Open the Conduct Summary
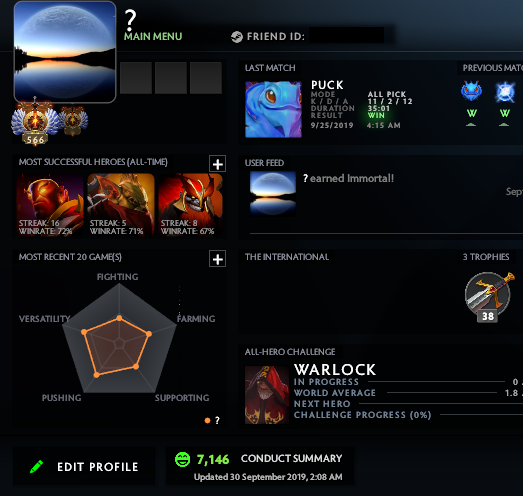This screenshot has height=496, width=523. click(x=292, y=458)
